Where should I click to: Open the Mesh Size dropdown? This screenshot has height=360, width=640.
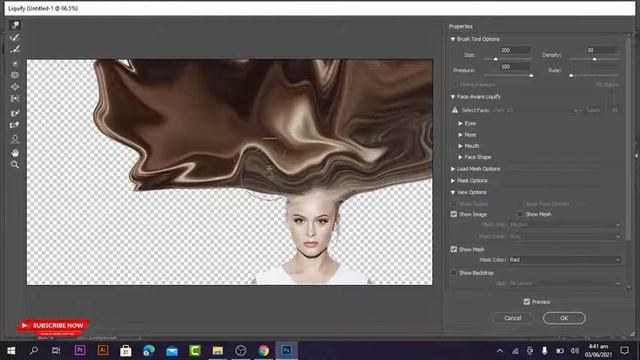tap(565, 224)
